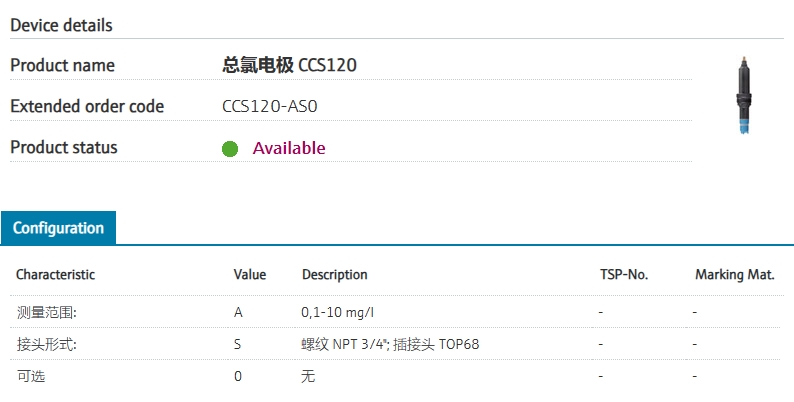Image resolution: width=794 pixels, height=402 pixels.
Task: Click the Description column header
Action: [335, 275]
